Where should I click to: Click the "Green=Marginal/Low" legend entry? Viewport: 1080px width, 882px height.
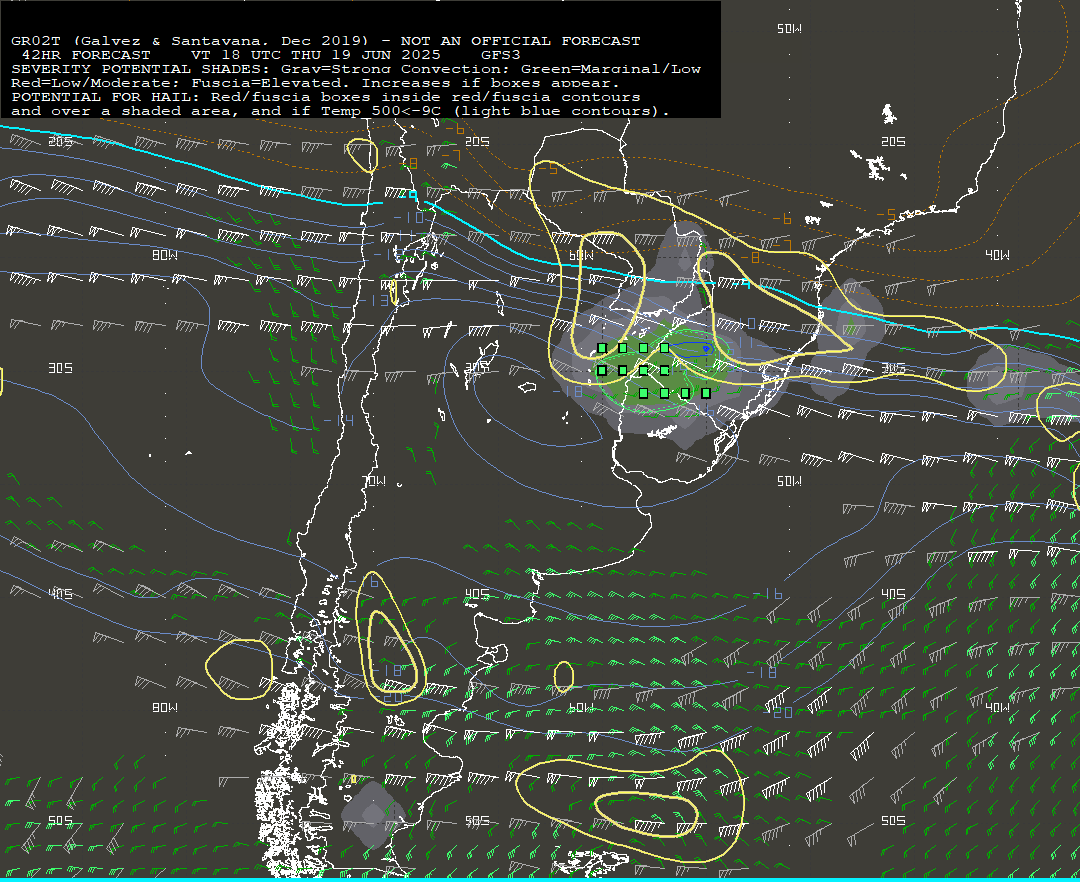tap(610, 69)
